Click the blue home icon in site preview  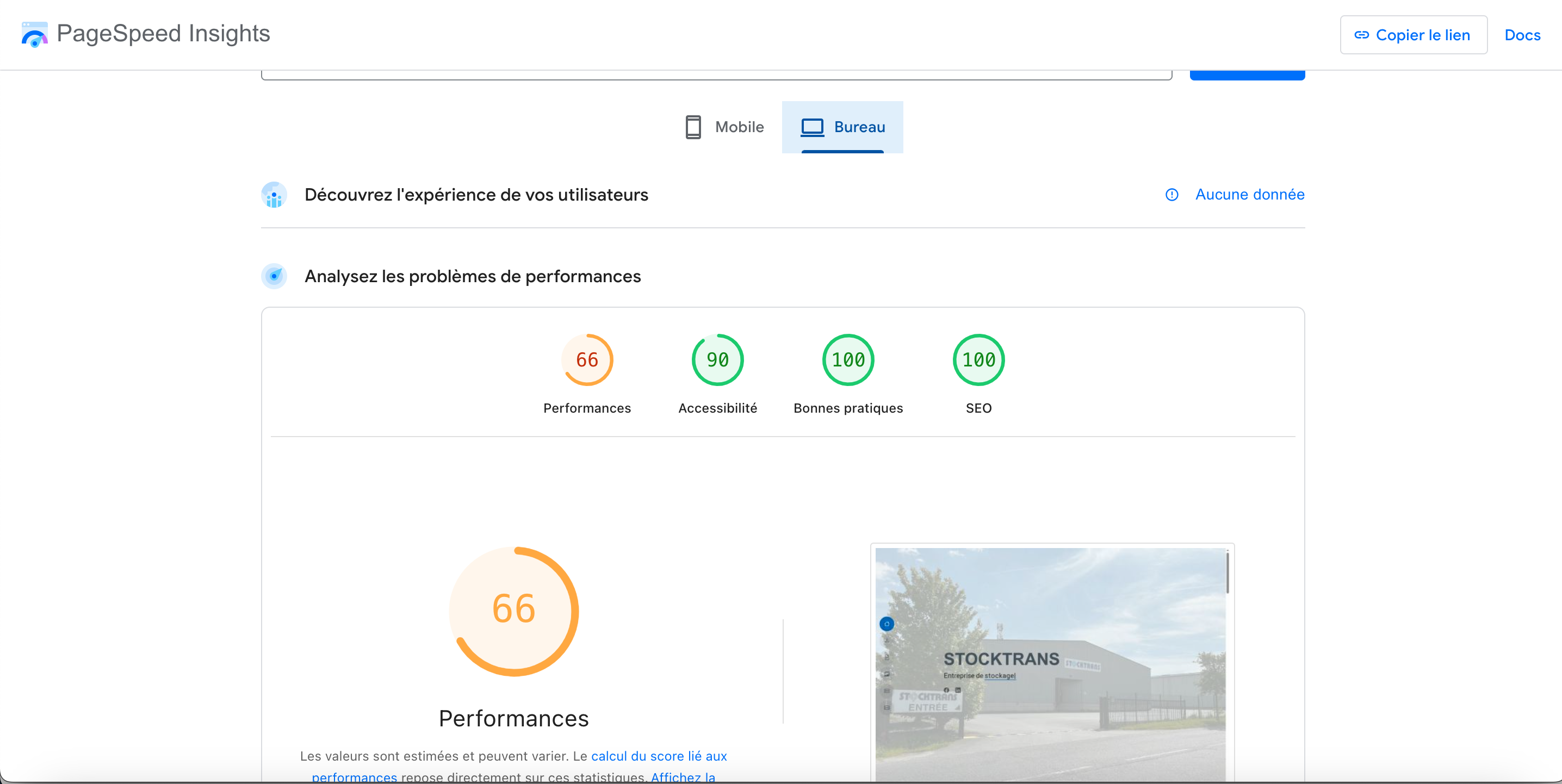click(887, 623)
